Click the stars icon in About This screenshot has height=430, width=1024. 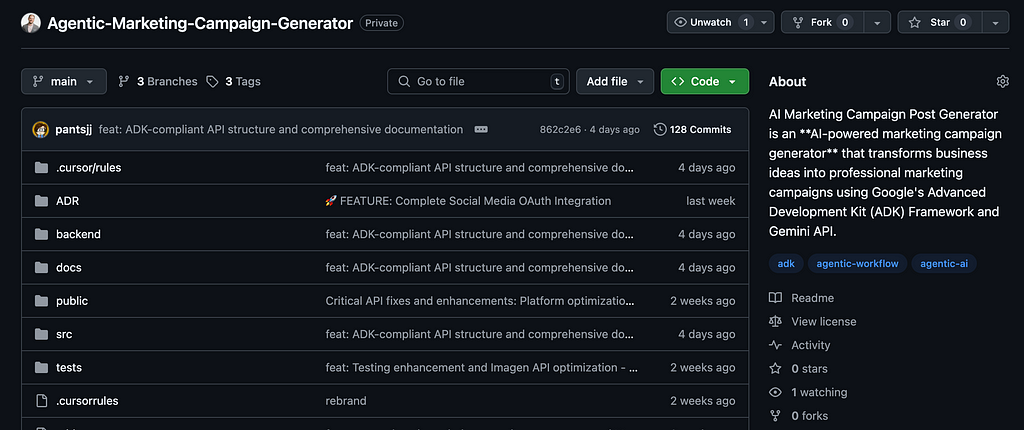pyautogui.click(x=775, y=369)
